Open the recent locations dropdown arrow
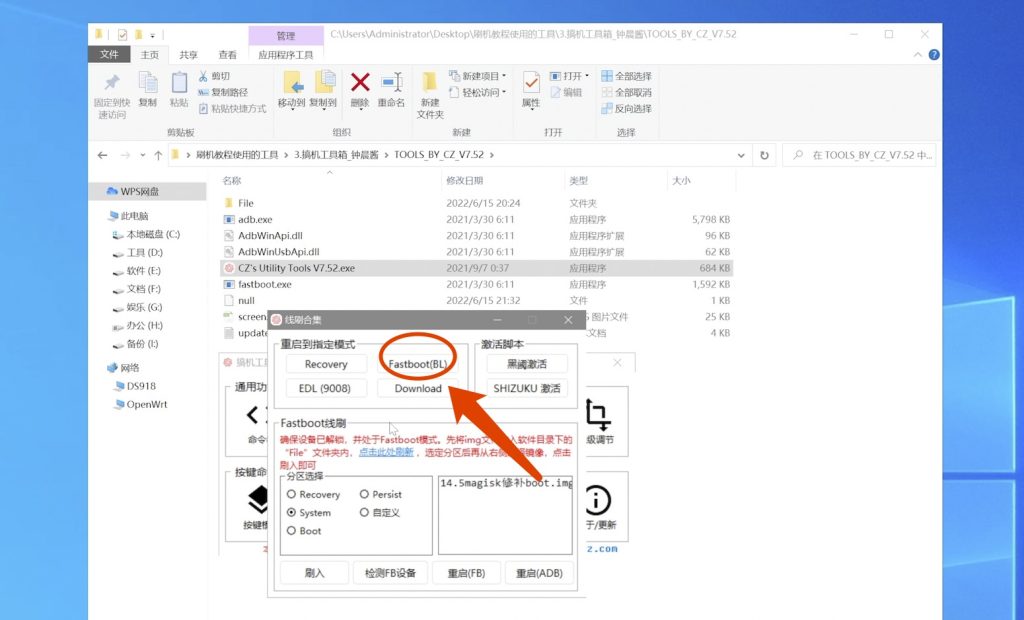 (142, 155)
